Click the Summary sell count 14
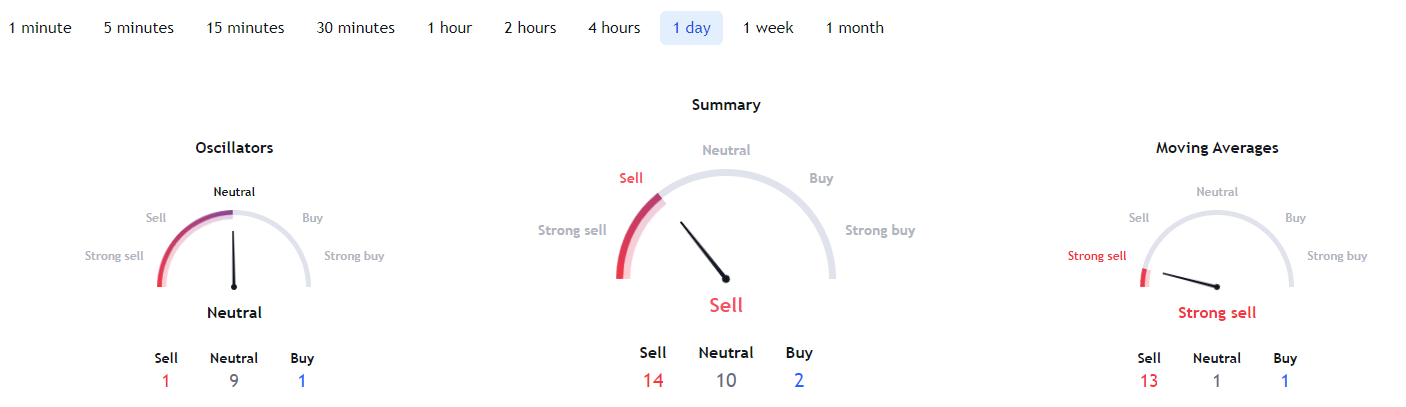 click(x=653, y=380)
